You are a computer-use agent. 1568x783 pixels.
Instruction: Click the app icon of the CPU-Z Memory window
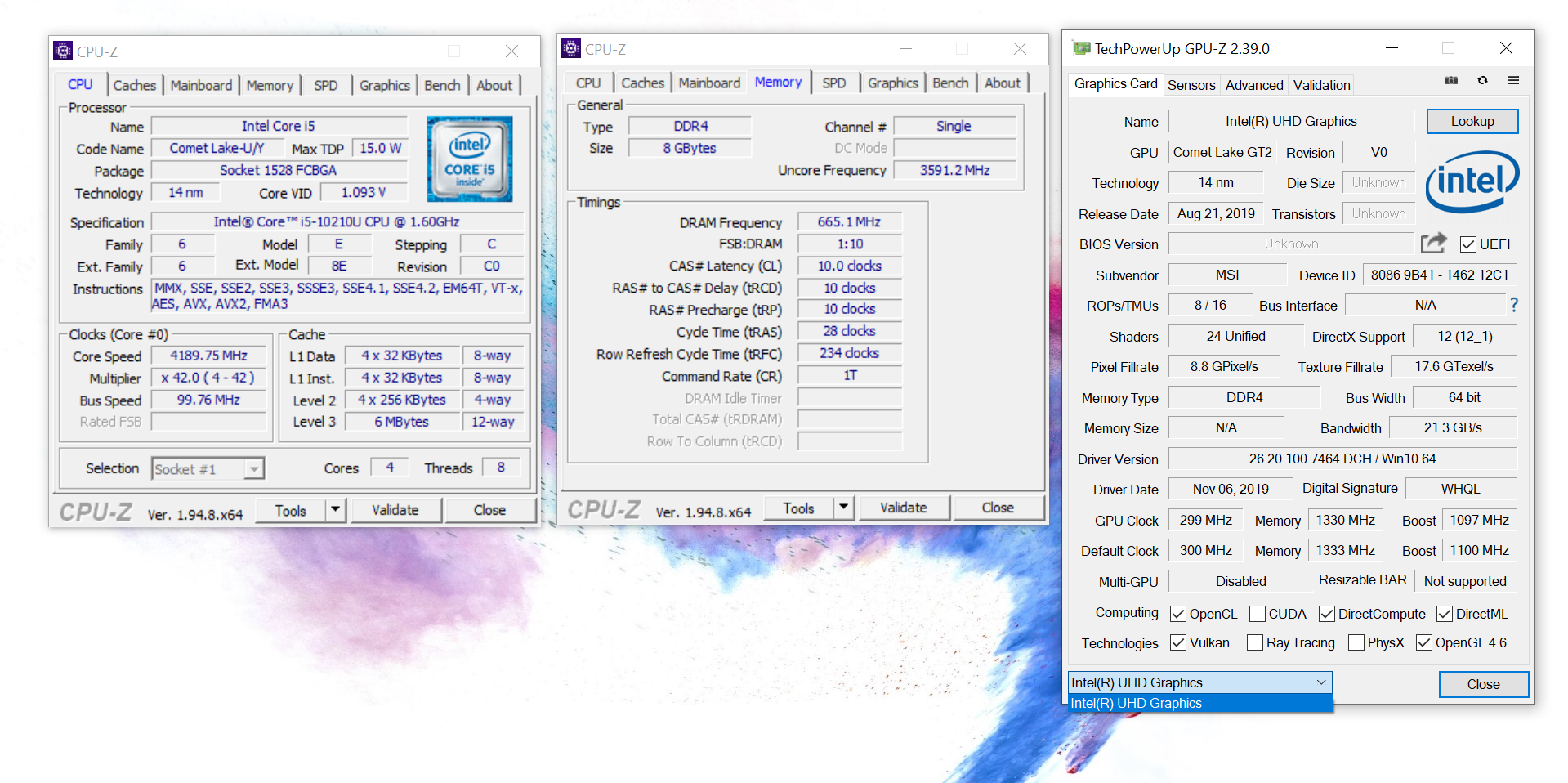(571, 49)
